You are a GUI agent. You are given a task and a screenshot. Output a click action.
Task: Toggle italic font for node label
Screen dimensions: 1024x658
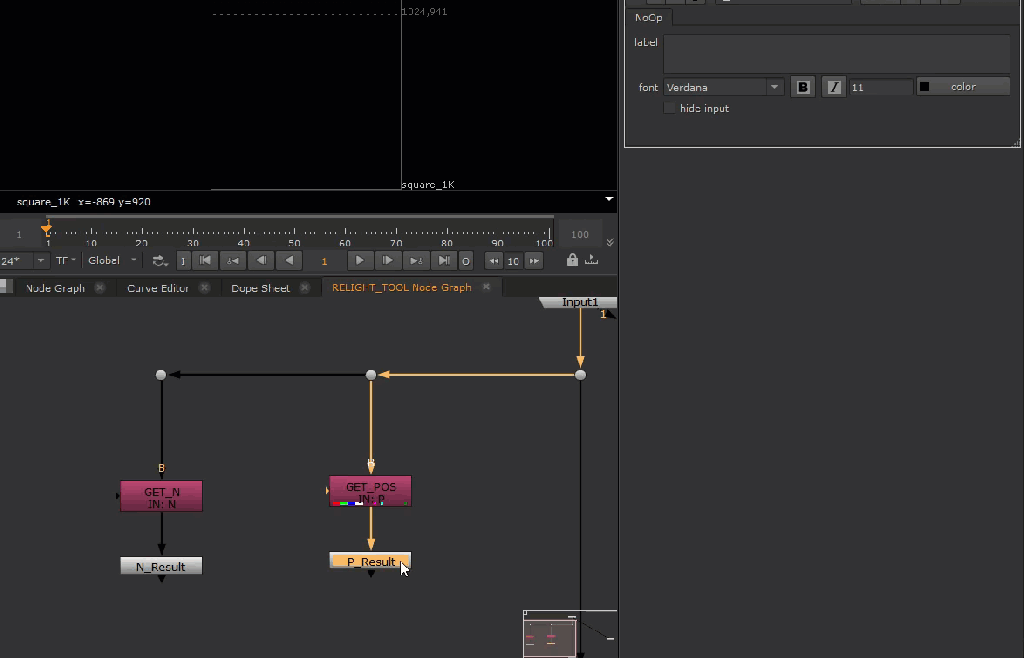coord(834,87)
